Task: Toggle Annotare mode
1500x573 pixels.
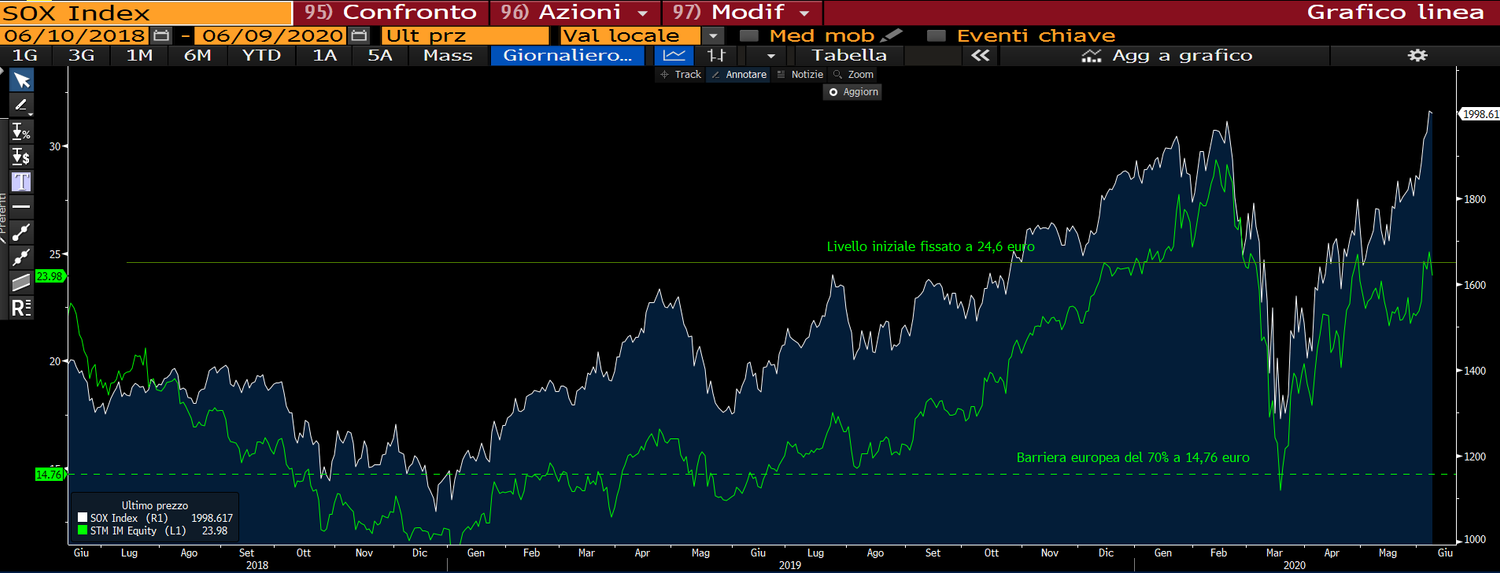Action: click(738, 74)
